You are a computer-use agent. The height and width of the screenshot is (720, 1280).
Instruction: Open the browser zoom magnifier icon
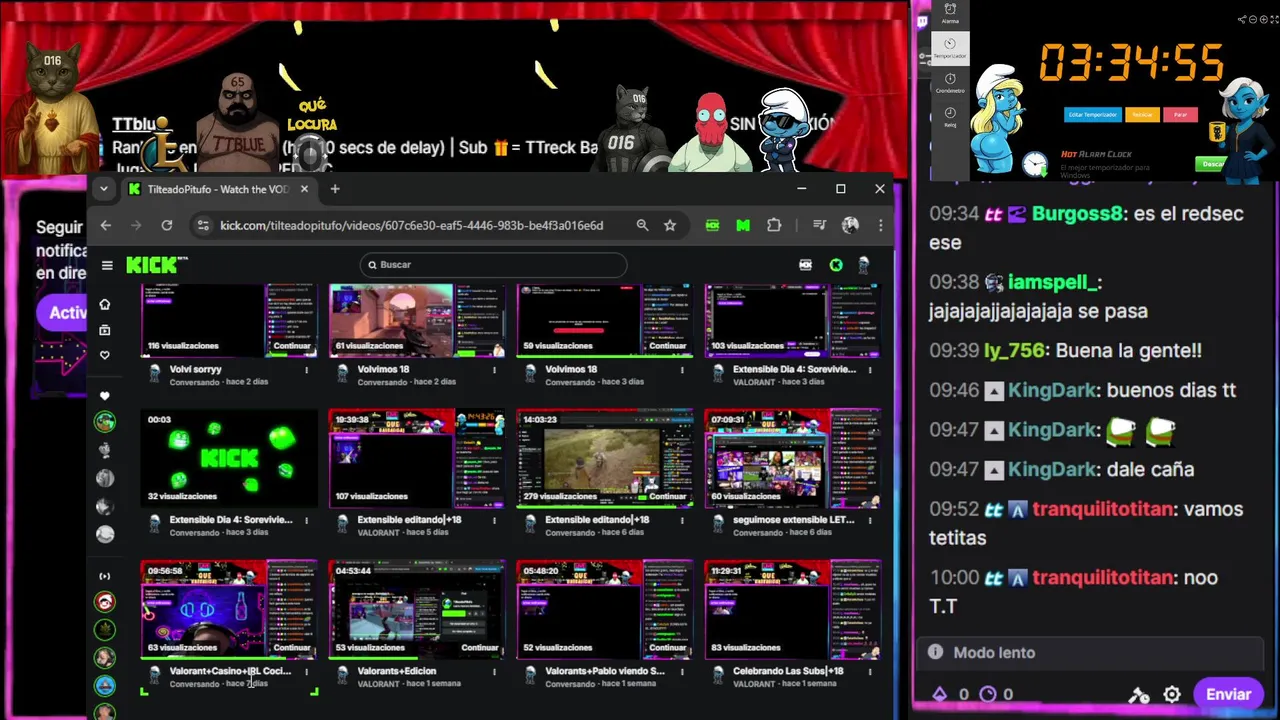[642, 226]
